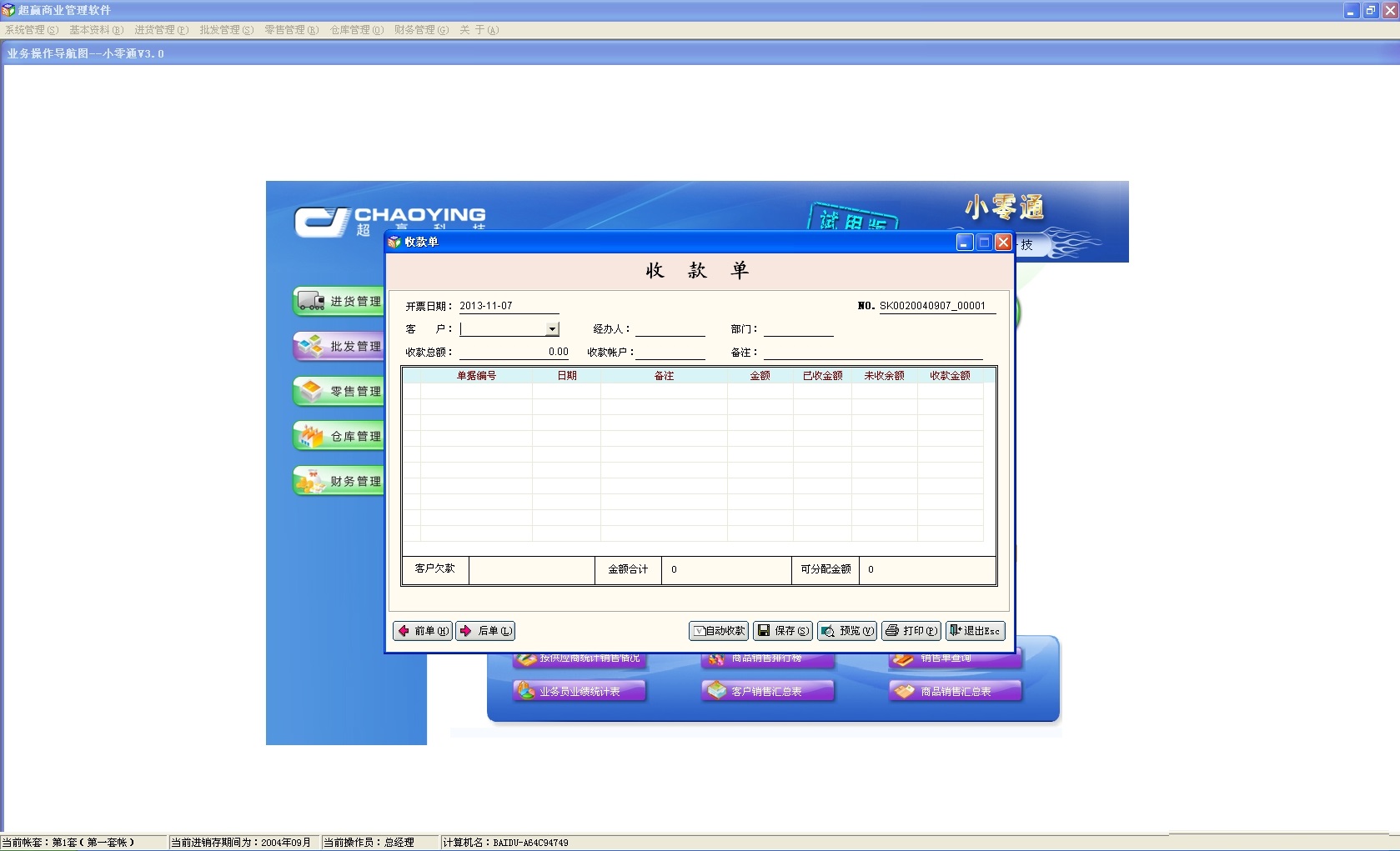Open 业务员业绩统计表 report
This screenshot has height=851, width=1400.
tap(580, 691)
